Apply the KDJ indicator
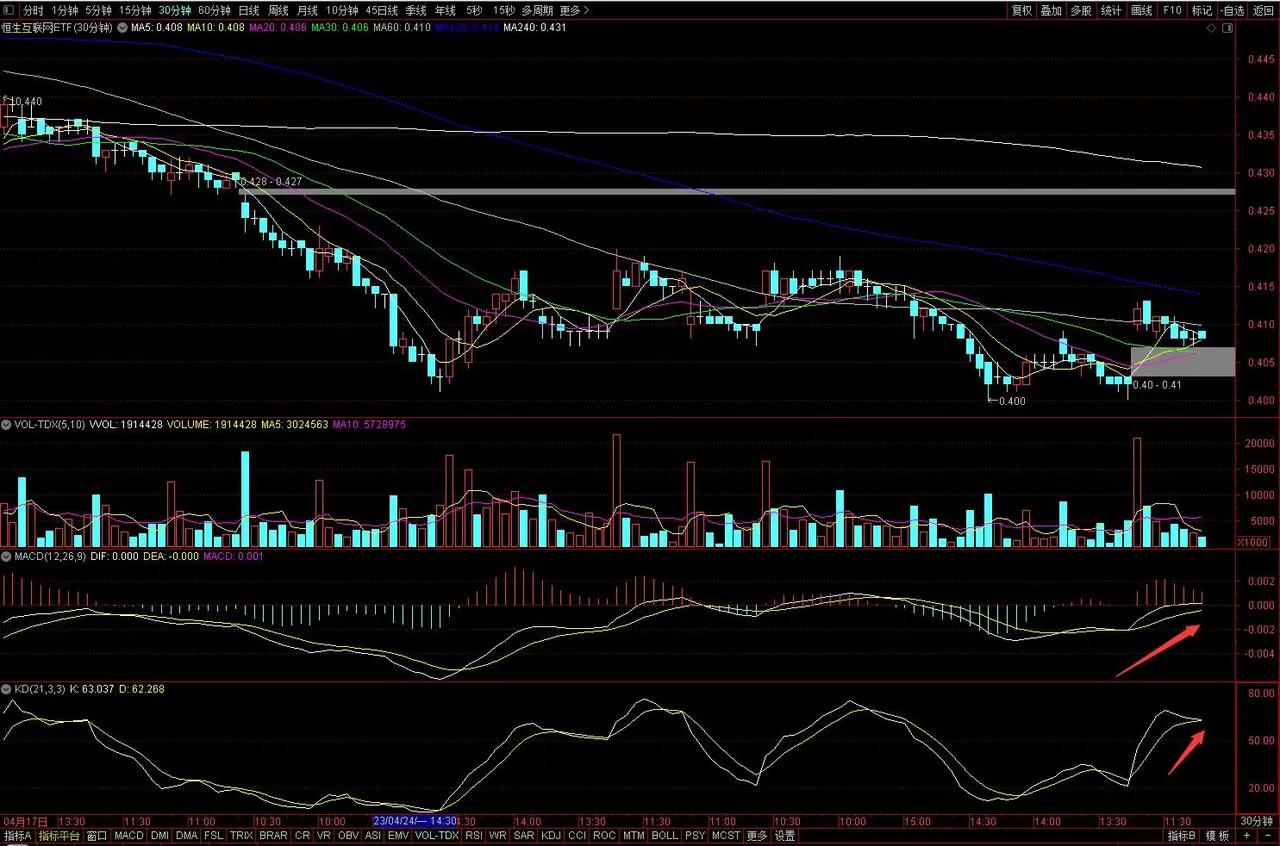The width and height of the screenshot is (1280, 846). (552, 835)
